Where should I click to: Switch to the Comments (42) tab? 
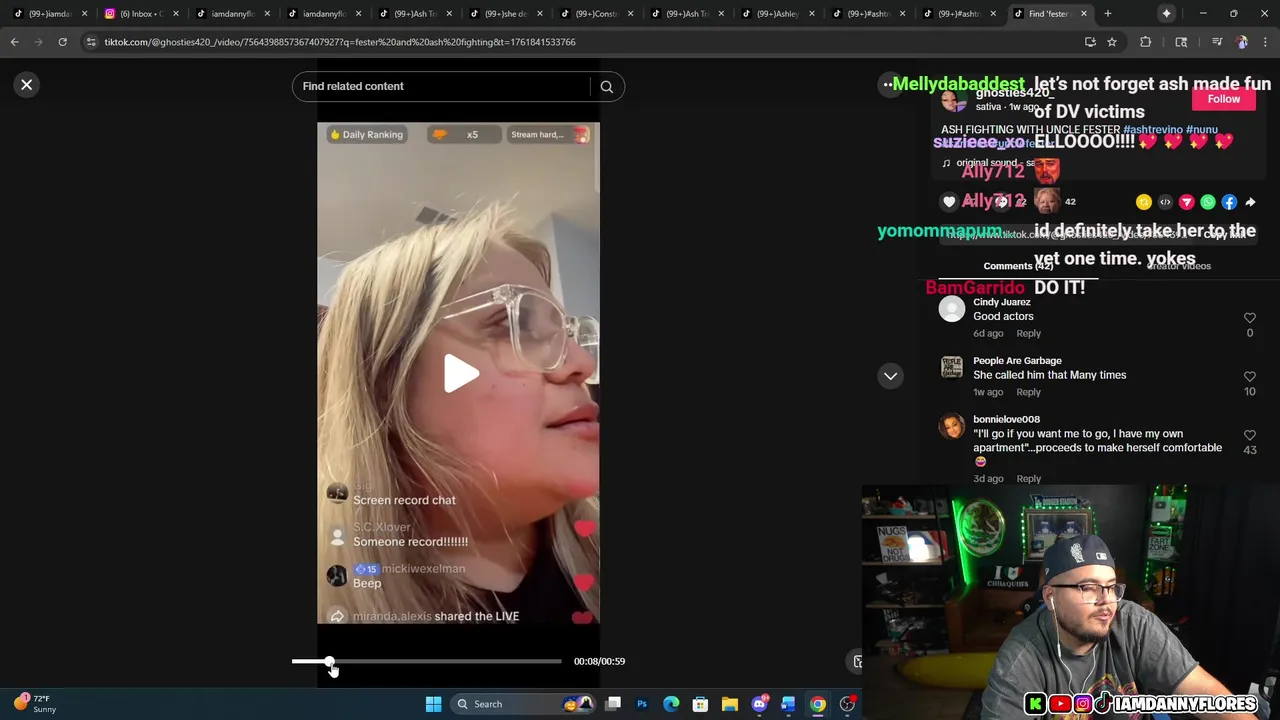[1018, 266]
